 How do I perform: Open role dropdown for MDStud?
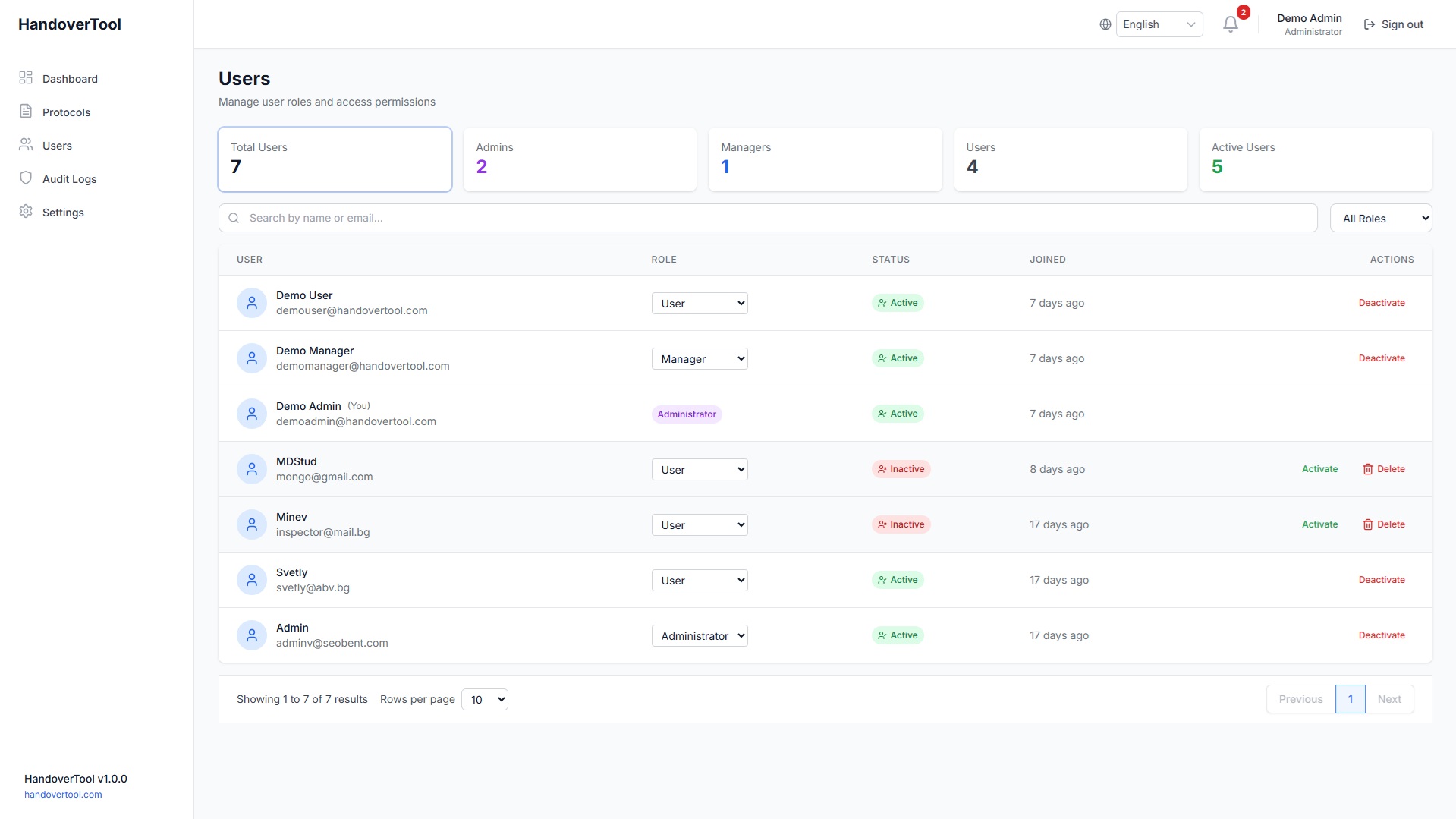coord(700,469)
